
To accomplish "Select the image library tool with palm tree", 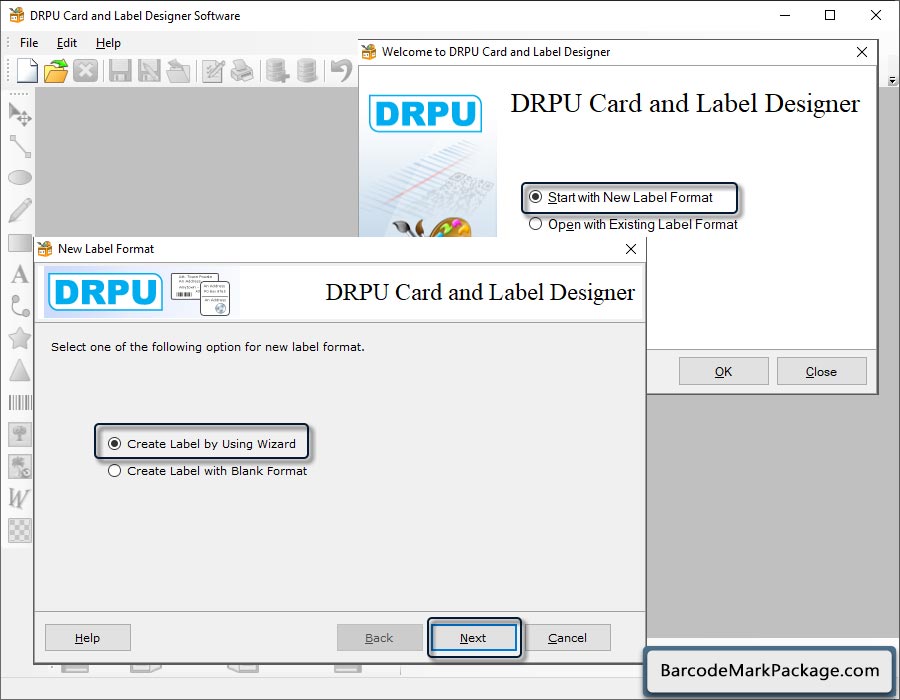I will pyautogui.click(x=20, y=466).
